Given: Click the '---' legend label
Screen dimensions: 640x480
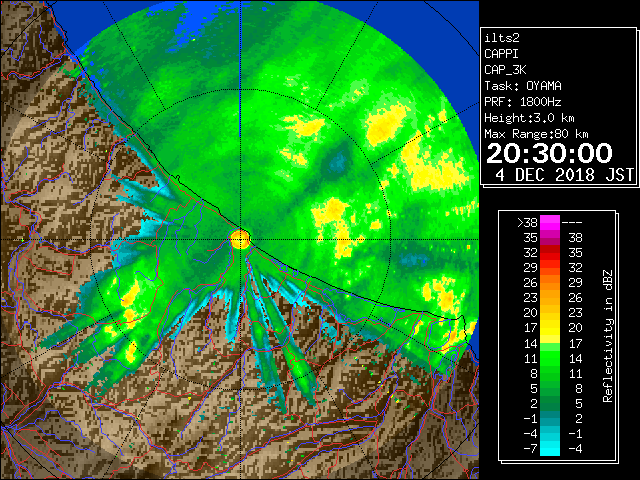Looking at the screenshot, I should 572,223.
